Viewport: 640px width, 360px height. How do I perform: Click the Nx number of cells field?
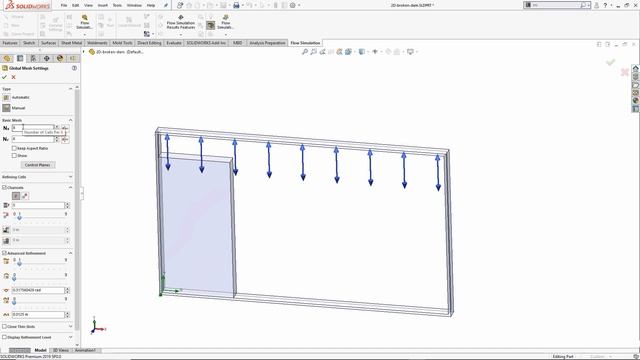pos(33,128)
